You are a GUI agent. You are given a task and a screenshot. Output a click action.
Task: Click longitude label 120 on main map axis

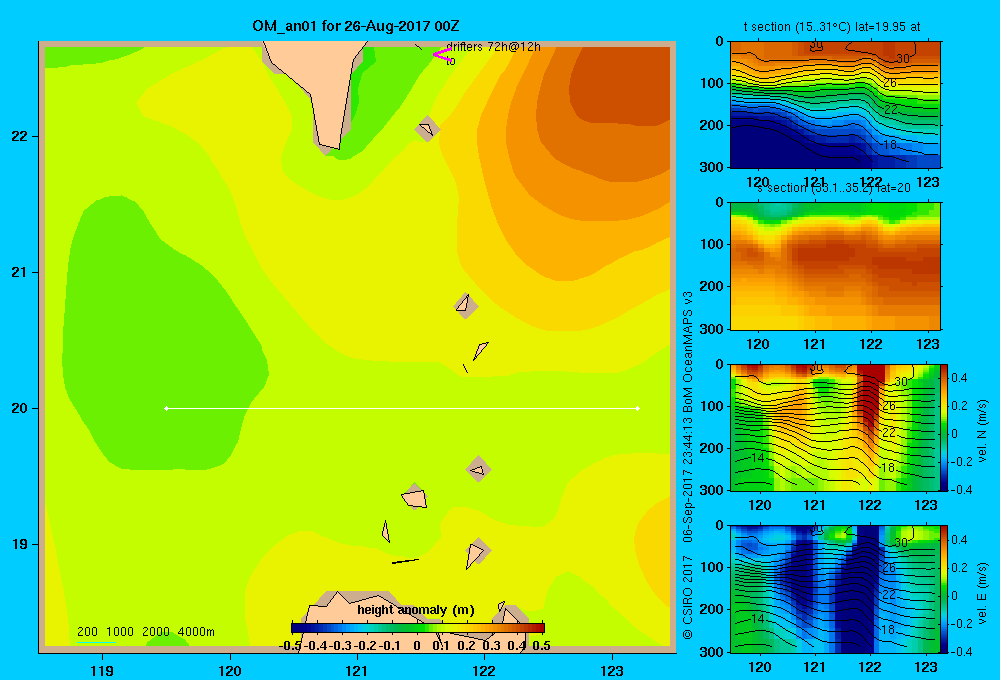click(x=230, y=670)
